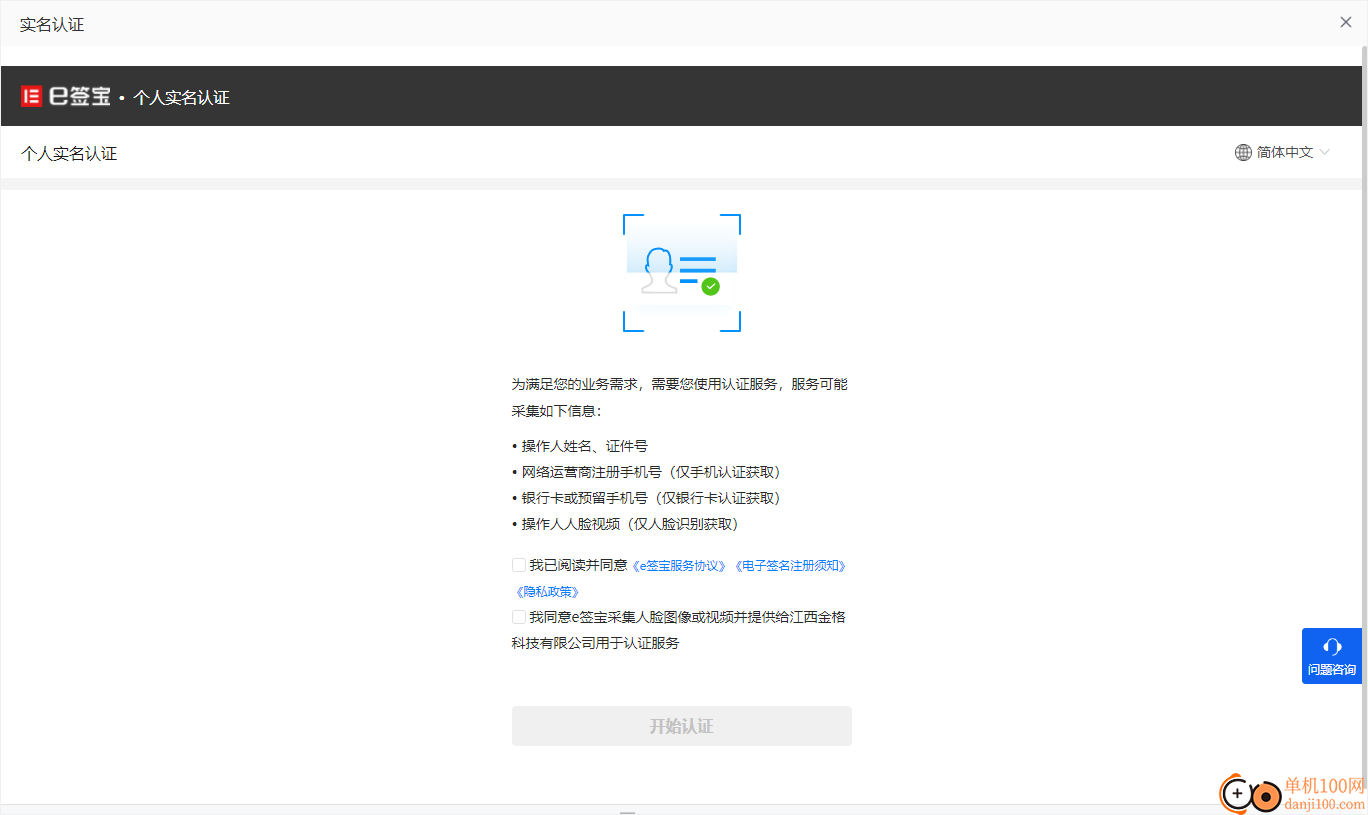Click the 实名认证 window title
The height and width of the screenshot is (815, 1368).
[x=52, y=24]
